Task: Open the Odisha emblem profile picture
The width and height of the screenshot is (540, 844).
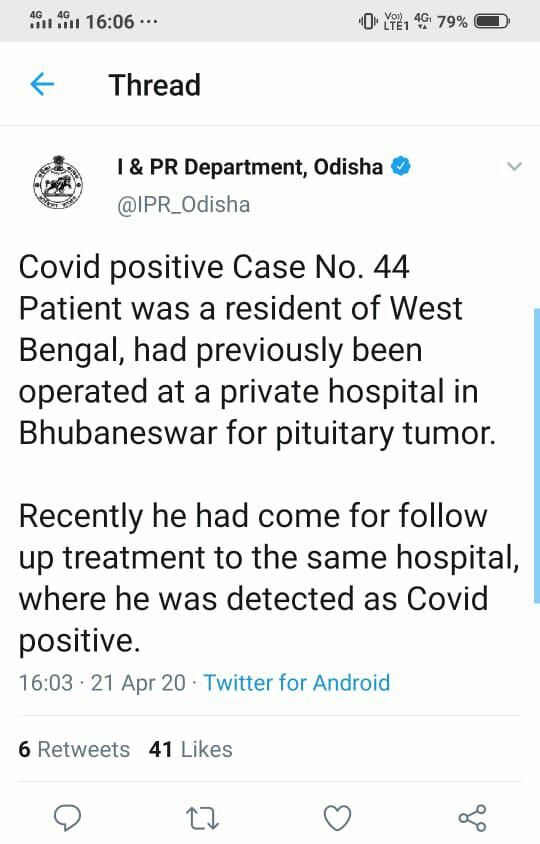Action: 58,182
